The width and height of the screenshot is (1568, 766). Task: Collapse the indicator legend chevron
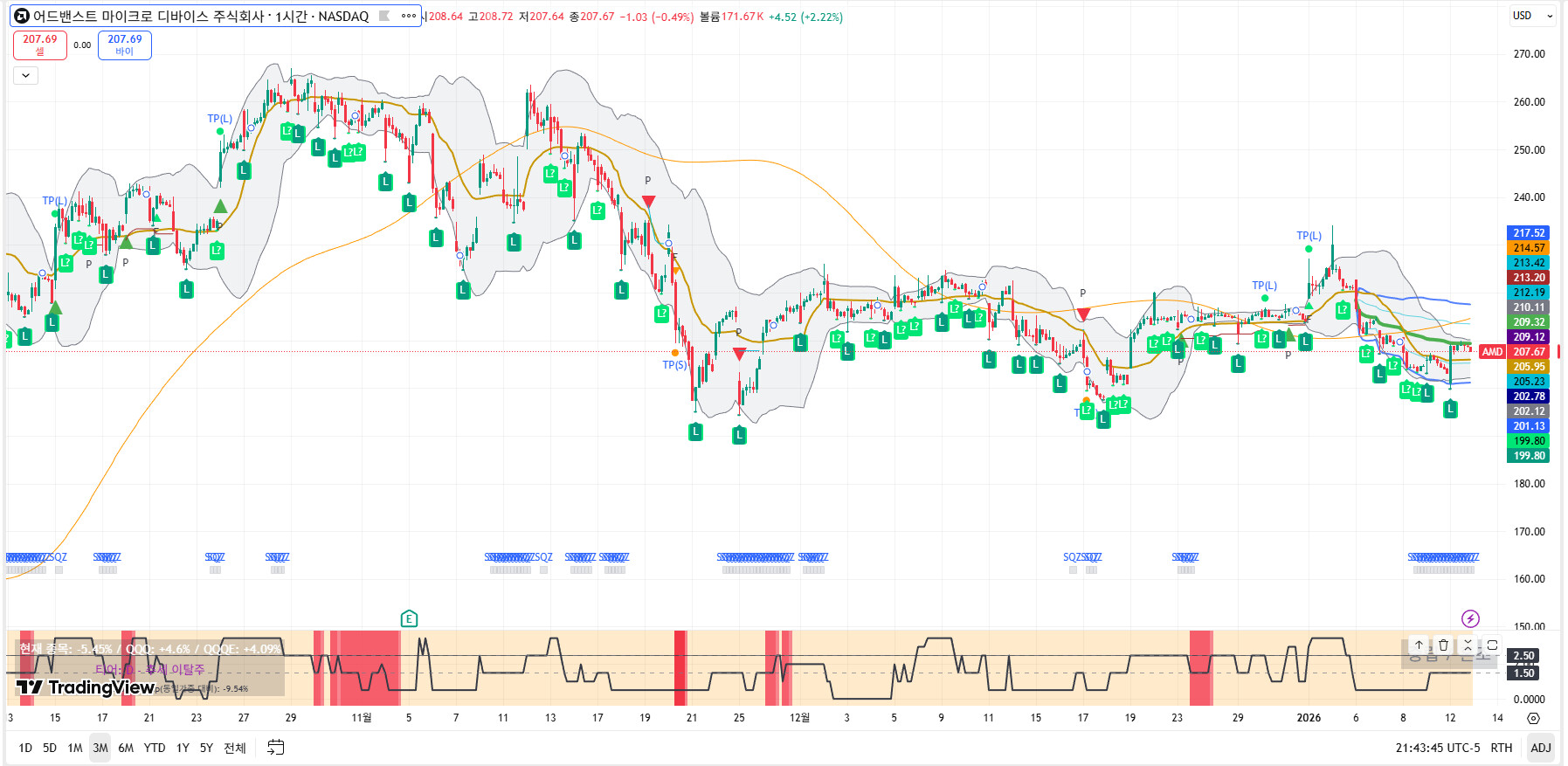[25, 75]
